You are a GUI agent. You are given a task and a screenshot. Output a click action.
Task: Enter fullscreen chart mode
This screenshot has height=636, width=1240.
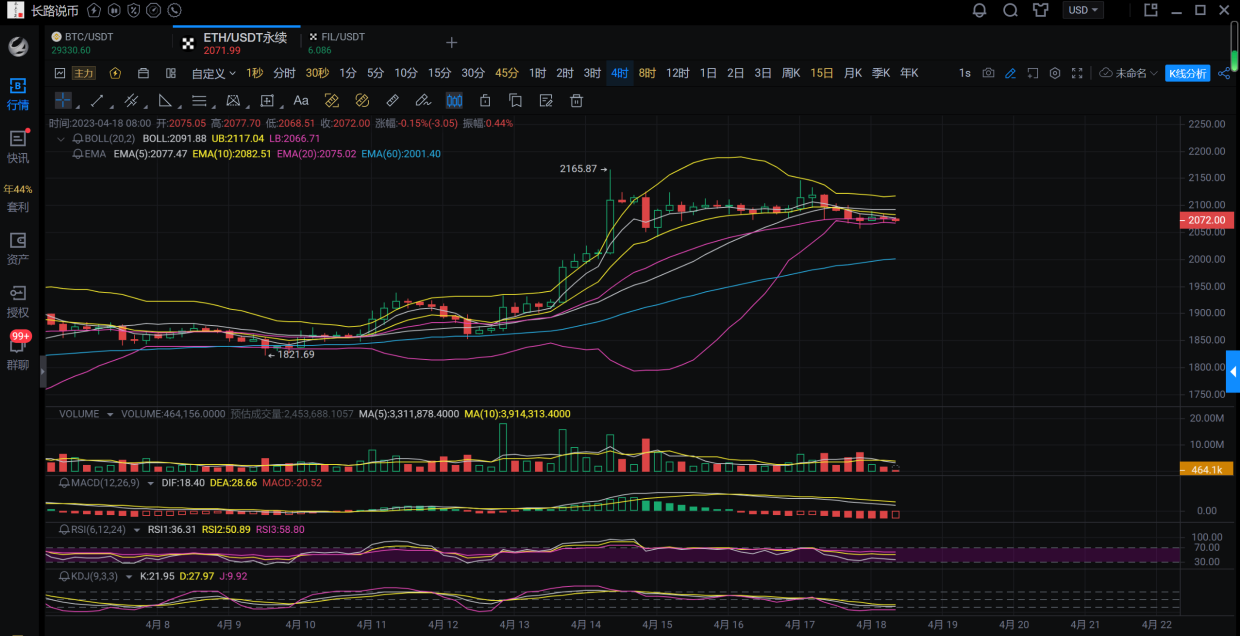[x=1077, y=73]
